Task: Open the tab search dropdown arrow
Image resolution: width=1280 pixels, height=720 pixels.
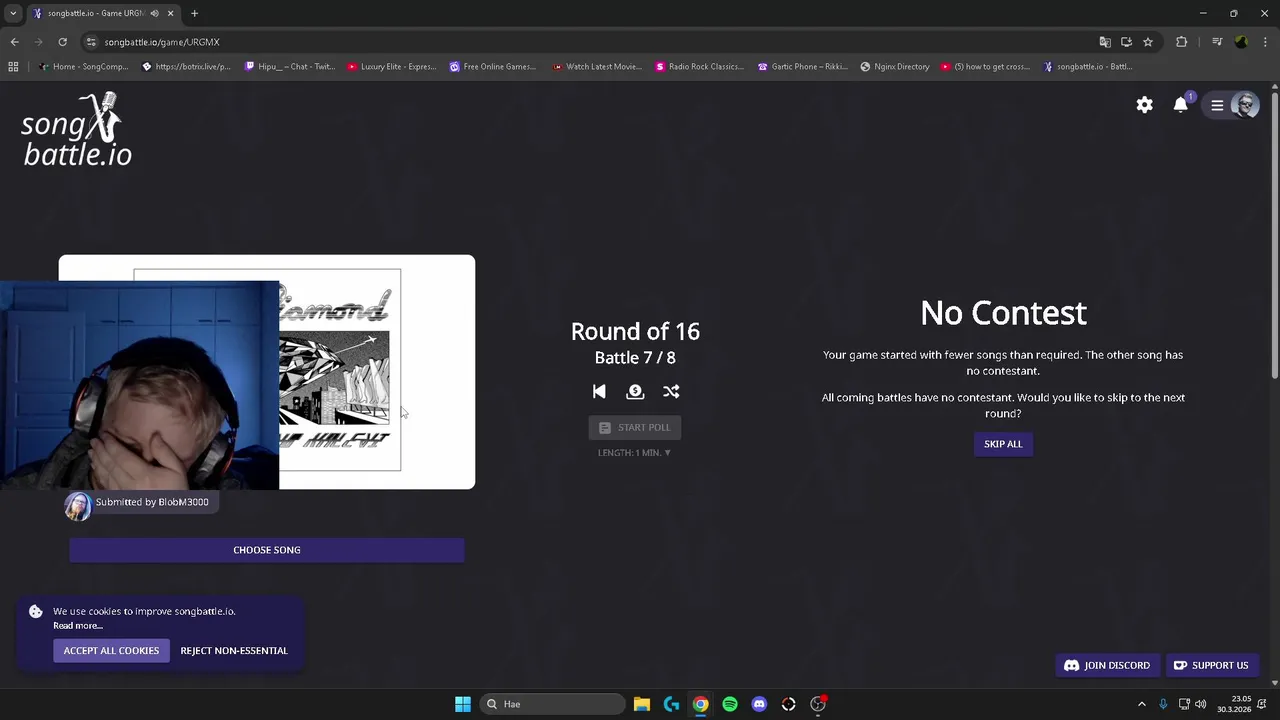Action: point(13,13)
